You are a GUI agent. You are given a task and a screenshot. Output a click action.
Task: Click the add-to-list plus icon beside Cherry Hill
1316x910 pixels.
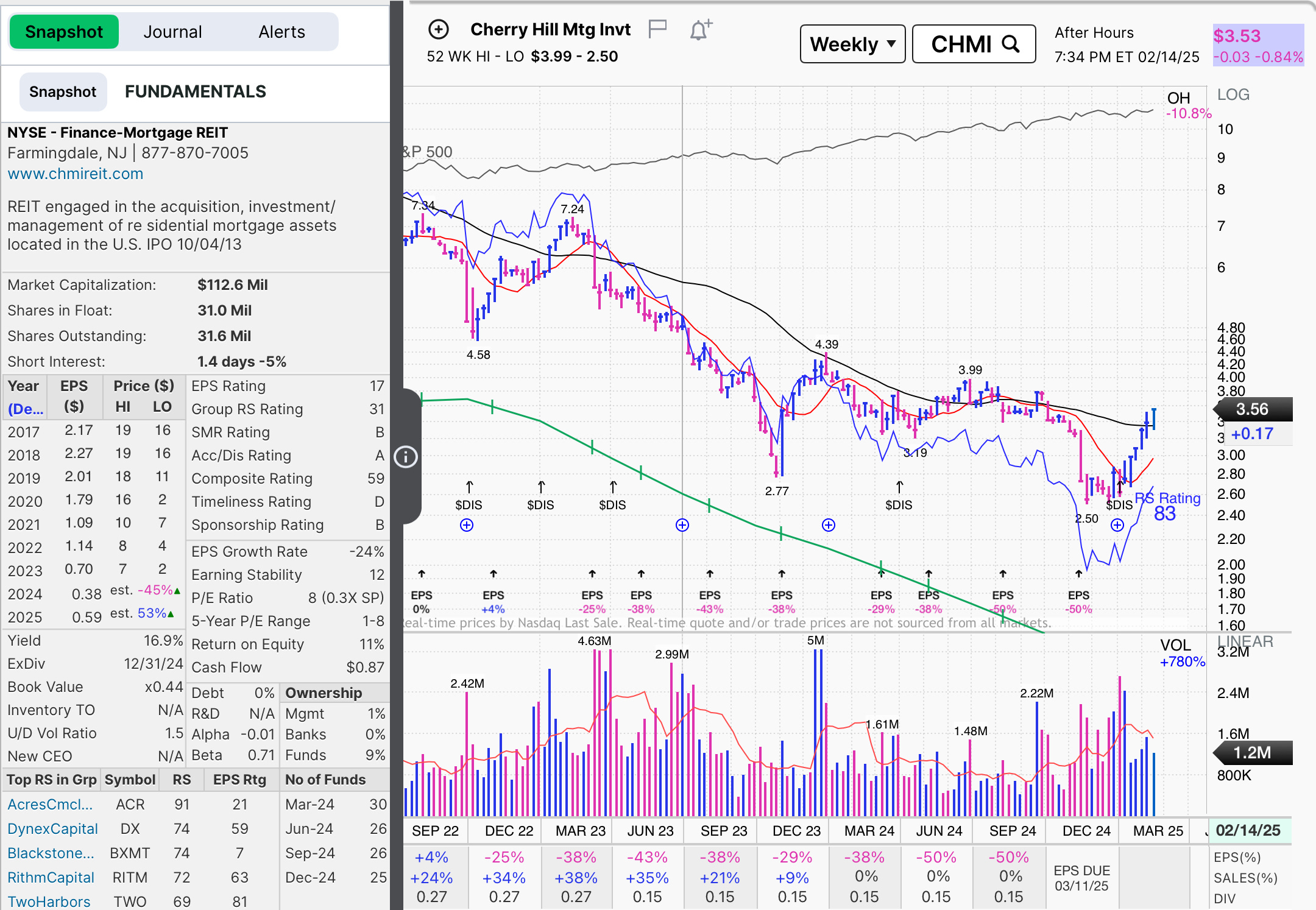(439, 29)
